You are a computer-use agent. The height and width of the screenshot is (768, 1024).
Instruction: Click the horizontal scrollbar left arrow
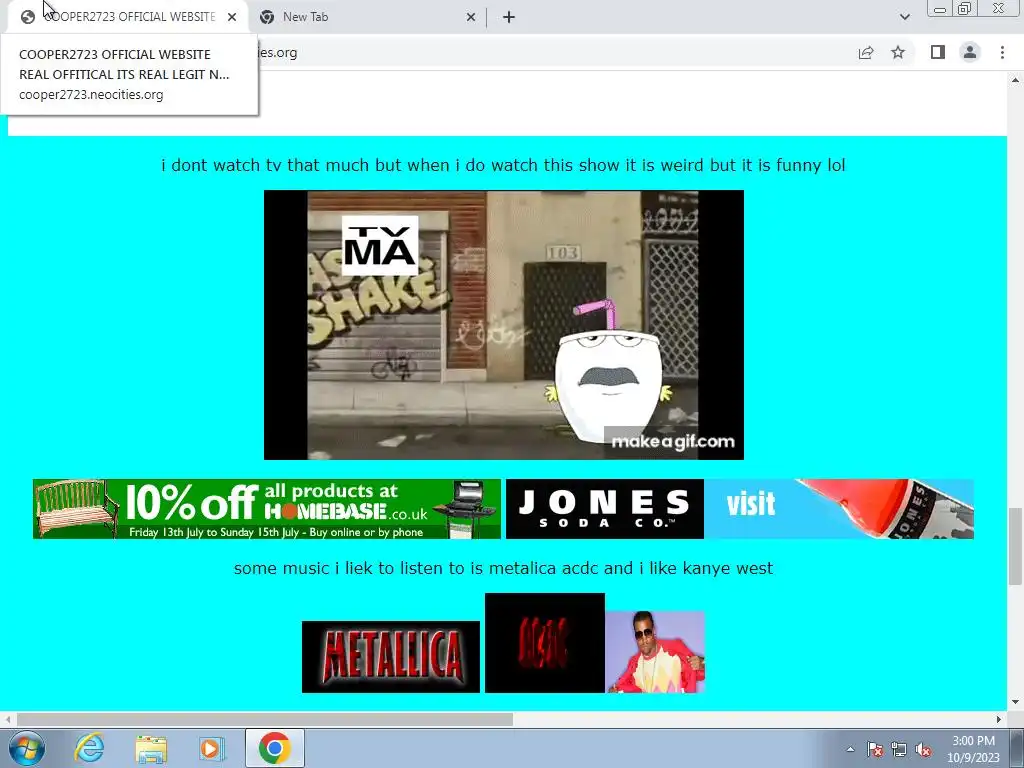pyautogui.click(x=7, y=719)
